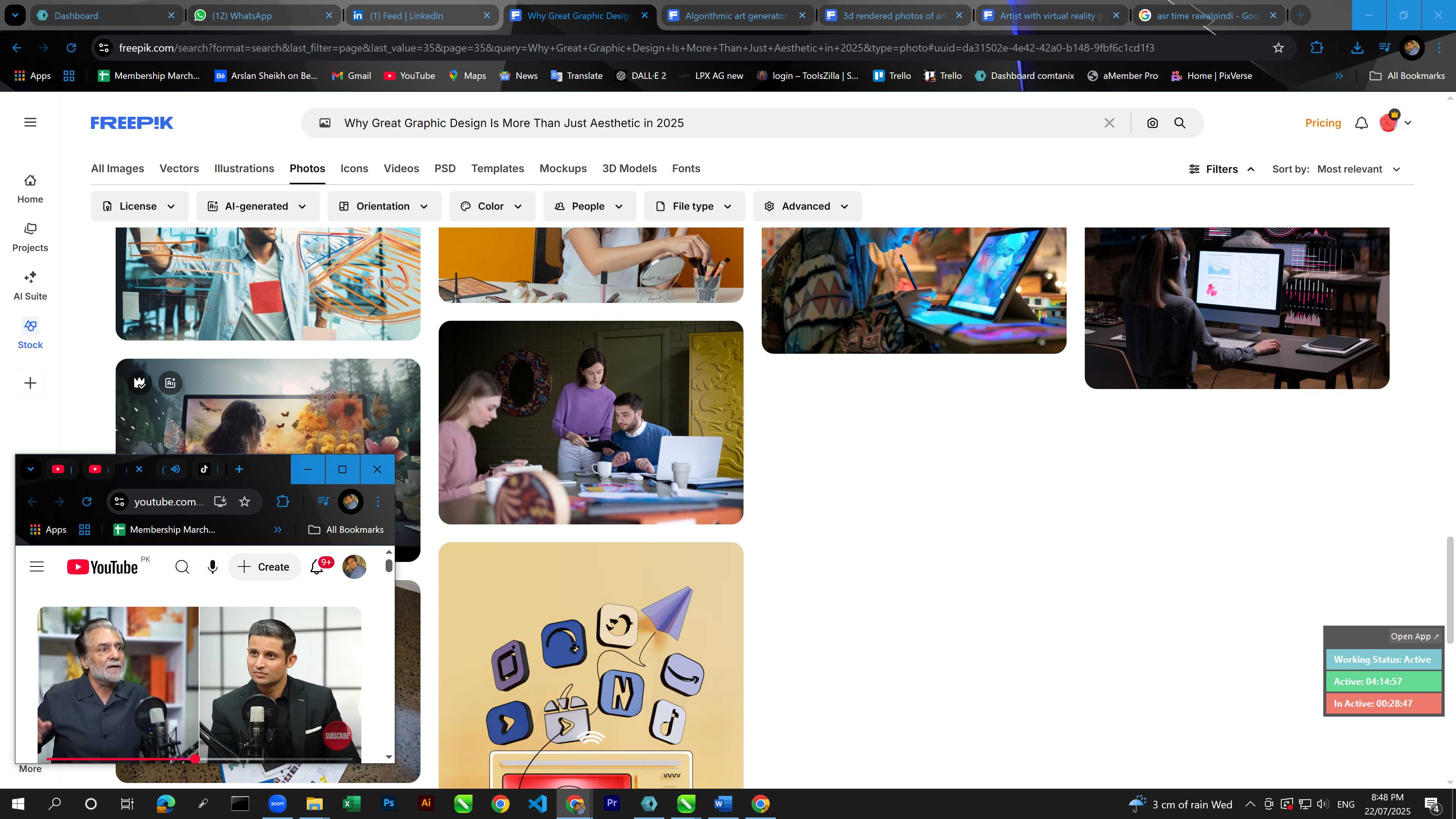This screenshot has height=819, width=1456.
Task: Open Premiere Pro from the taskbar
Action: 612,803
